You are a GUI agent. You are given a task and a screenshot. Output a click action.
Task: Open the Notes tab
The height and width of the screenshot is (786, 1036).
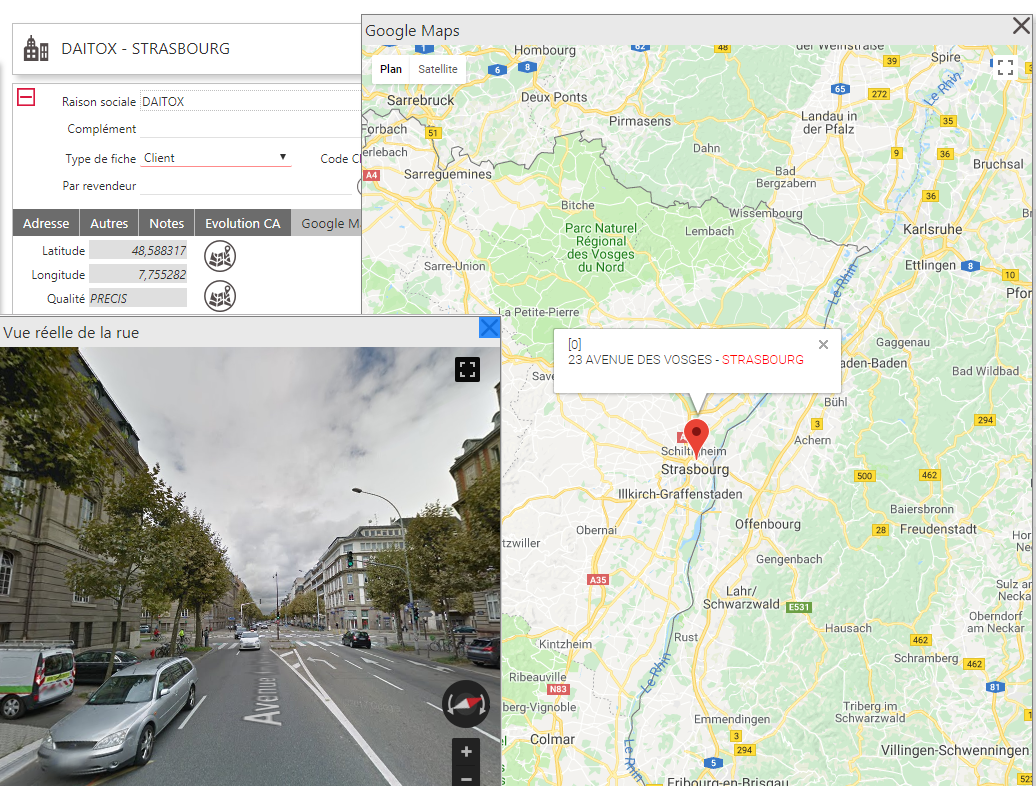click(166, 223)
